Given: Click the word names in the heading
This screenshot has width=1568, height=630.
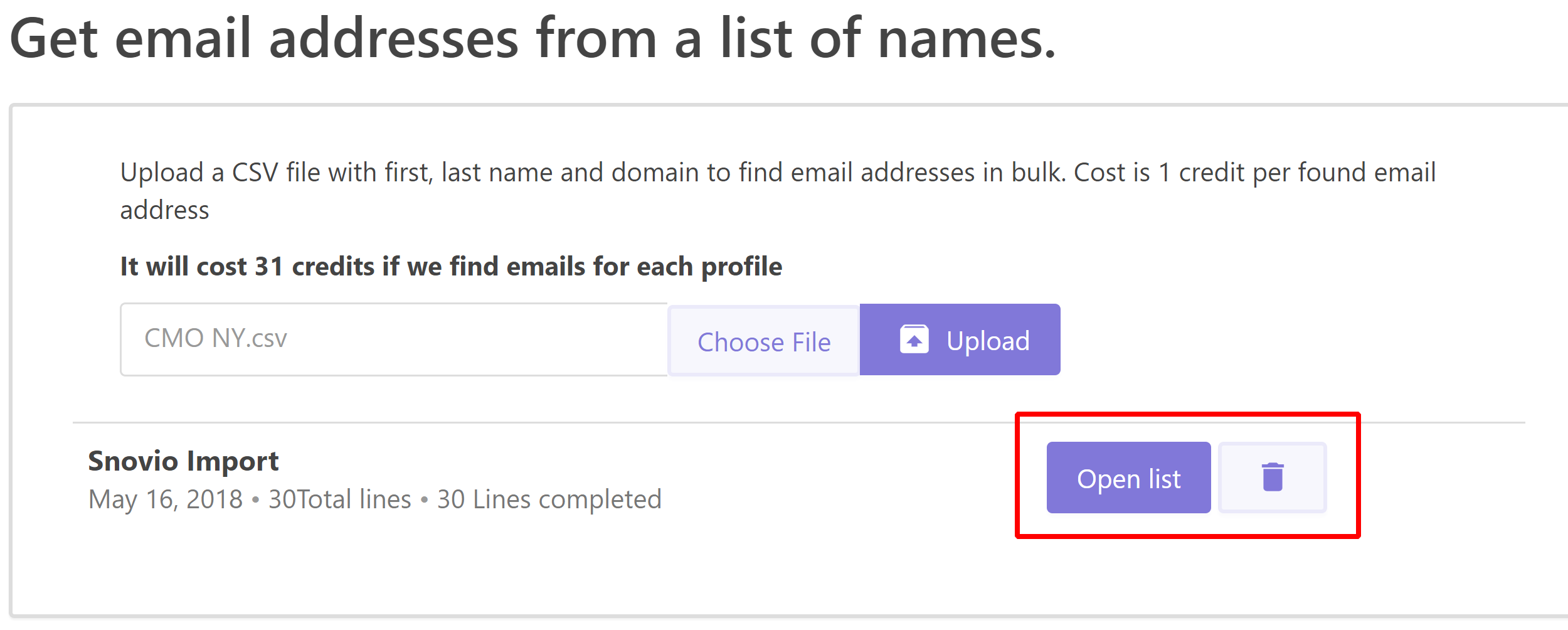Looking at the screenshot, I should 967,39.
